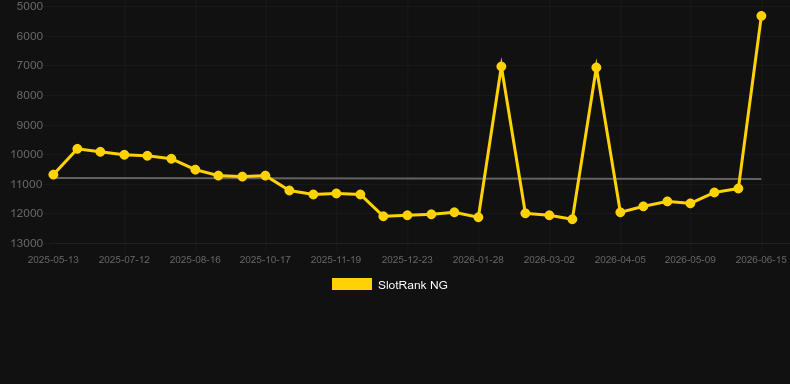Click the y-axis value 12000
Screen dimensions: 790x384
(27, 214)
